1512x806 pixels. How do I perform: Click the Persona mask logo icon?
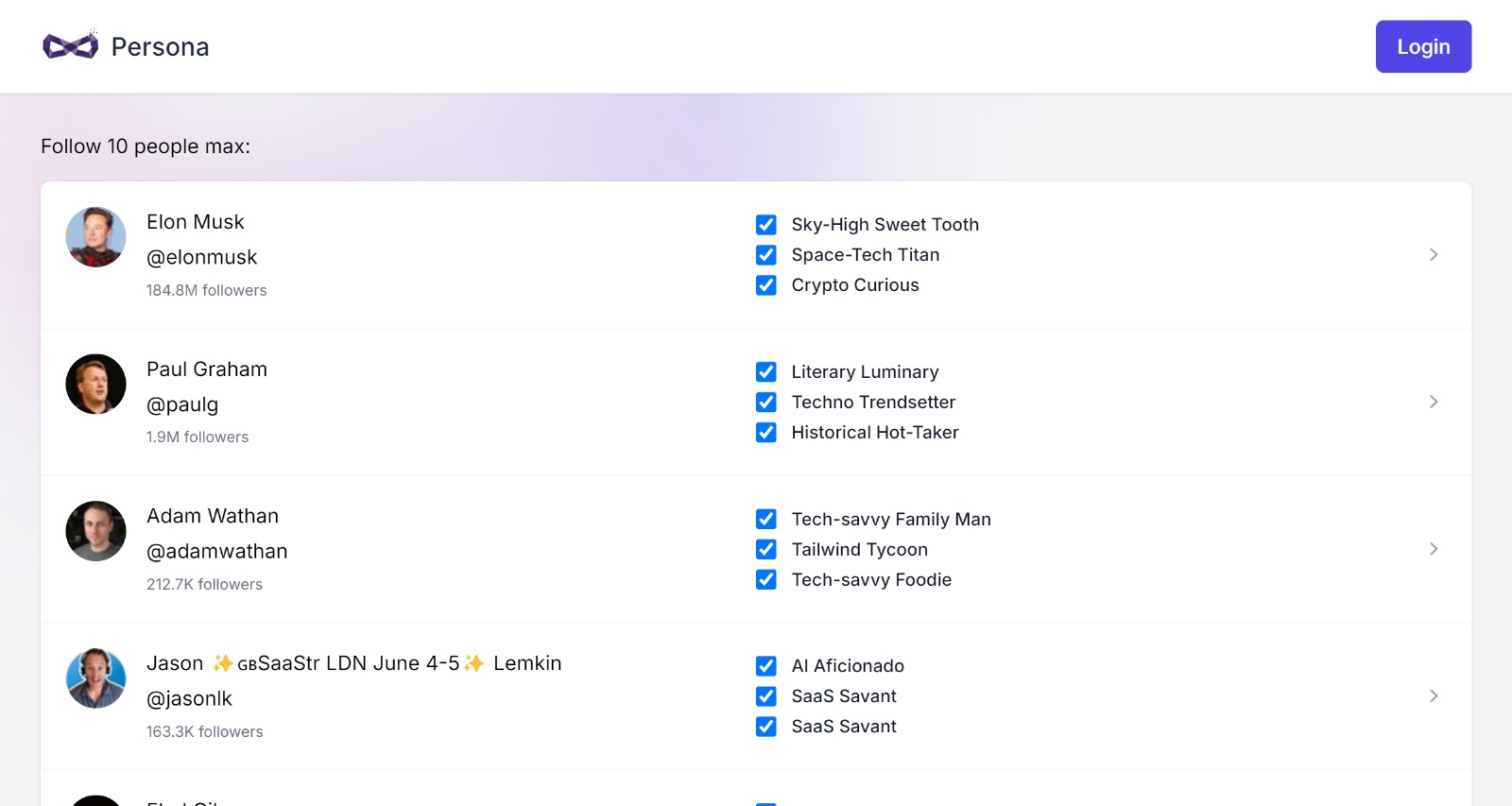tap(70, 45)
